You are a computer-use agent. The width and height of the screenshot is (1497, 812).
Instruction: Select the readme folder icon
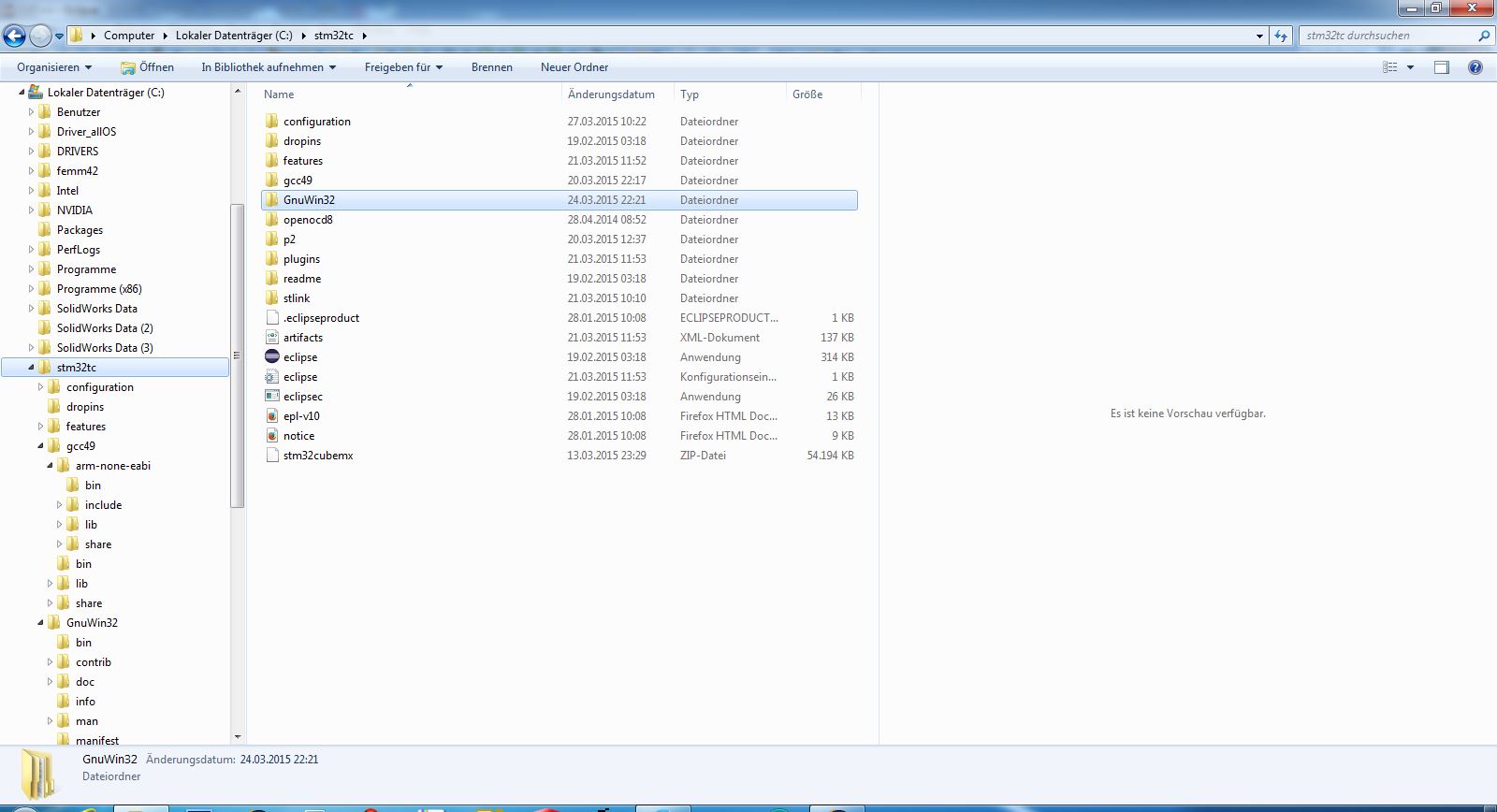tap(272, 279)
